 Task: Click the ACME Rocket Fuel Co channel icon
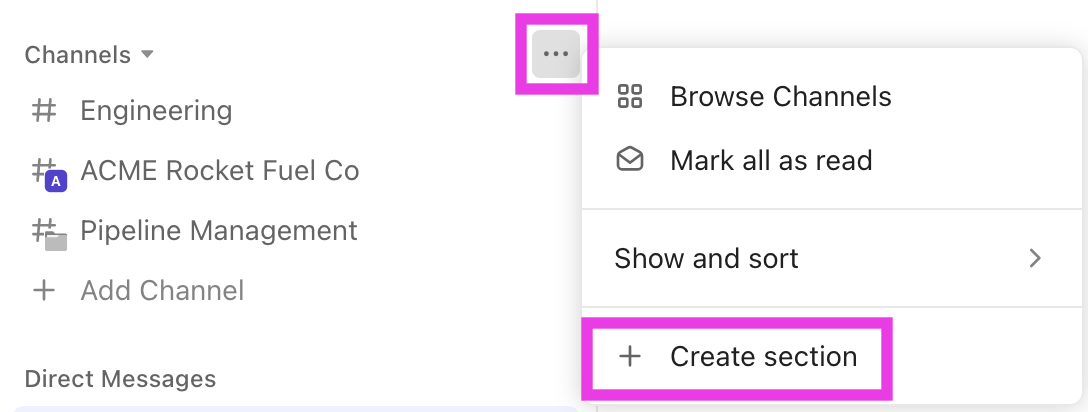click(x=48, y=172)
